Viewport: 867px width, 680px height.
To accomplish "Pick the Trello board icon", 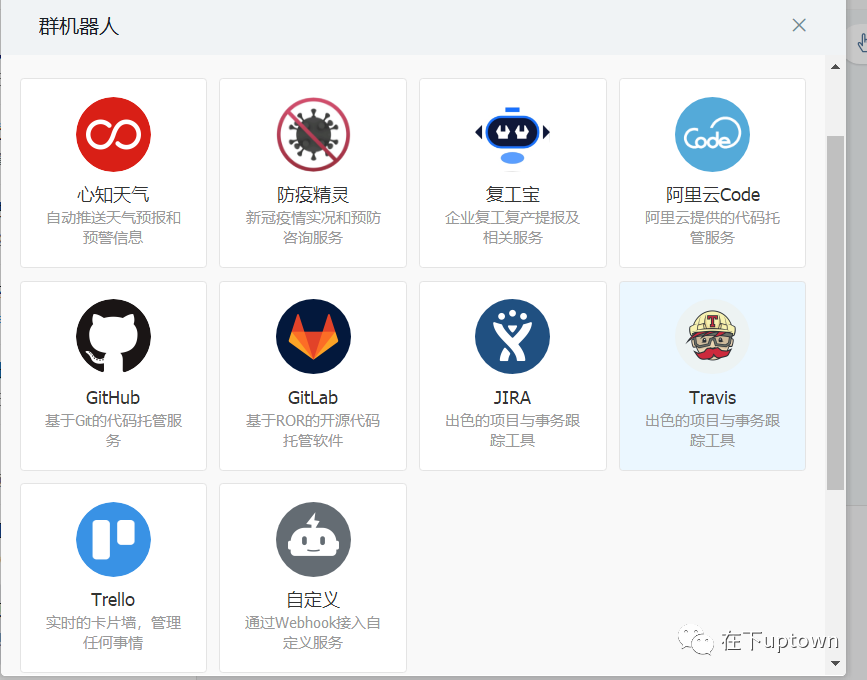I will tap(113, 539).
